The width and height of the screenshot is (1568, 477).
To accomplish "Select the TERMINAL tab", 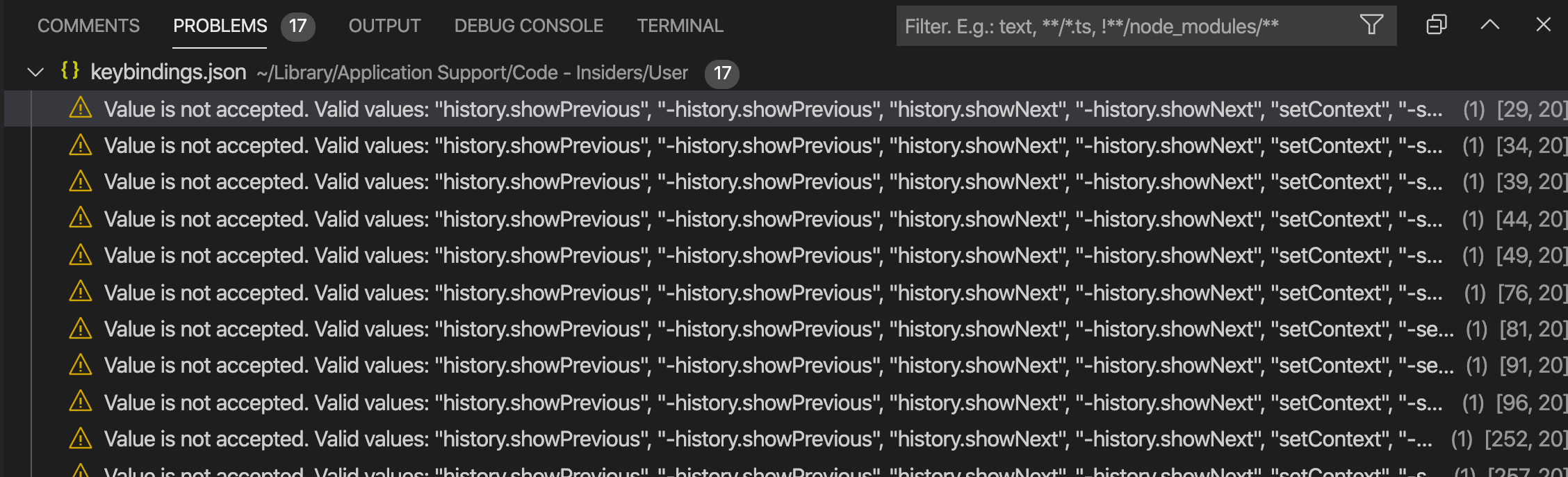I will tap(679, 25).
